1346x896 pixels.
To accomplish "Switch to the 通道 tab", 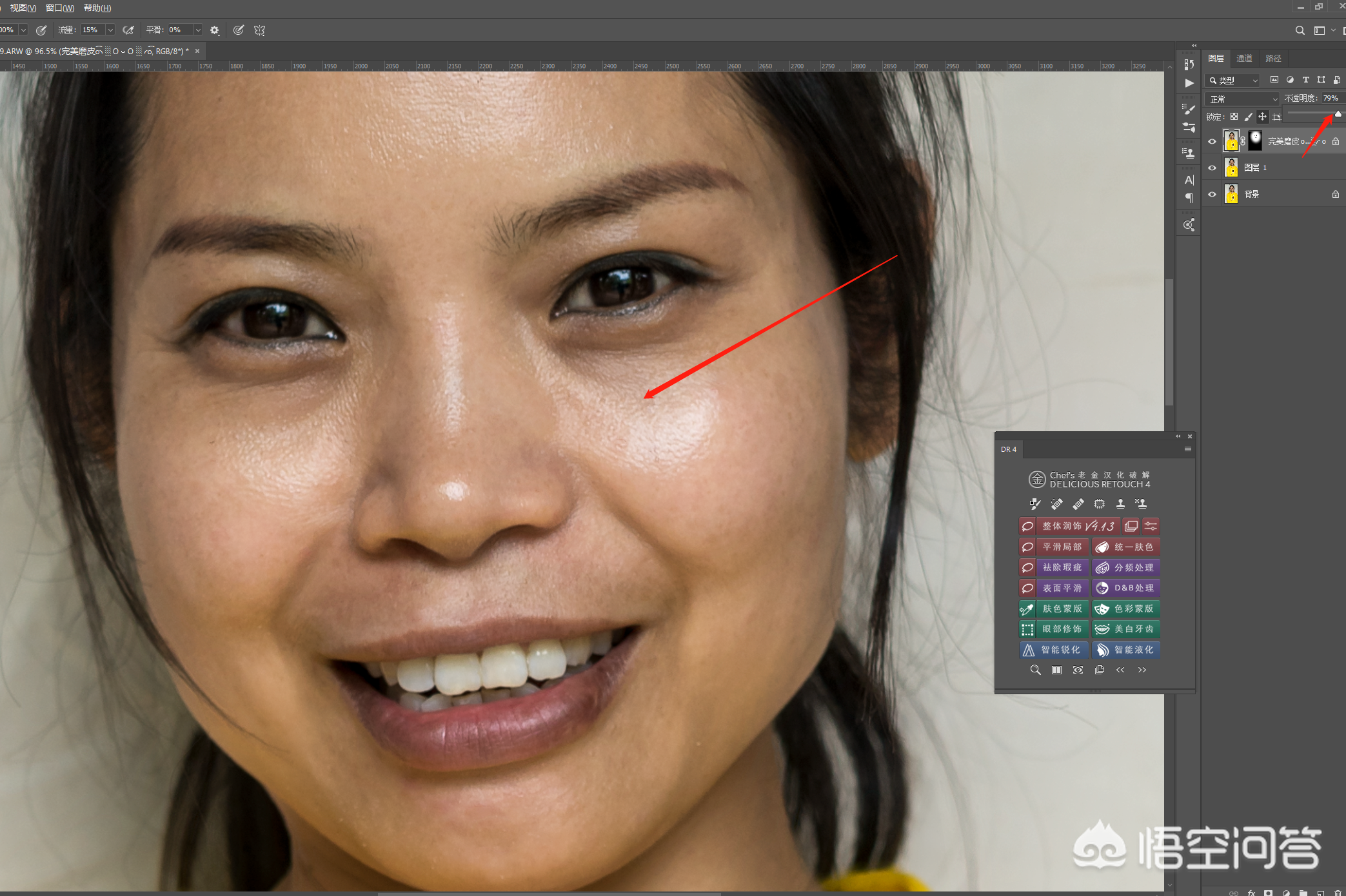I will pos(1245,58).
